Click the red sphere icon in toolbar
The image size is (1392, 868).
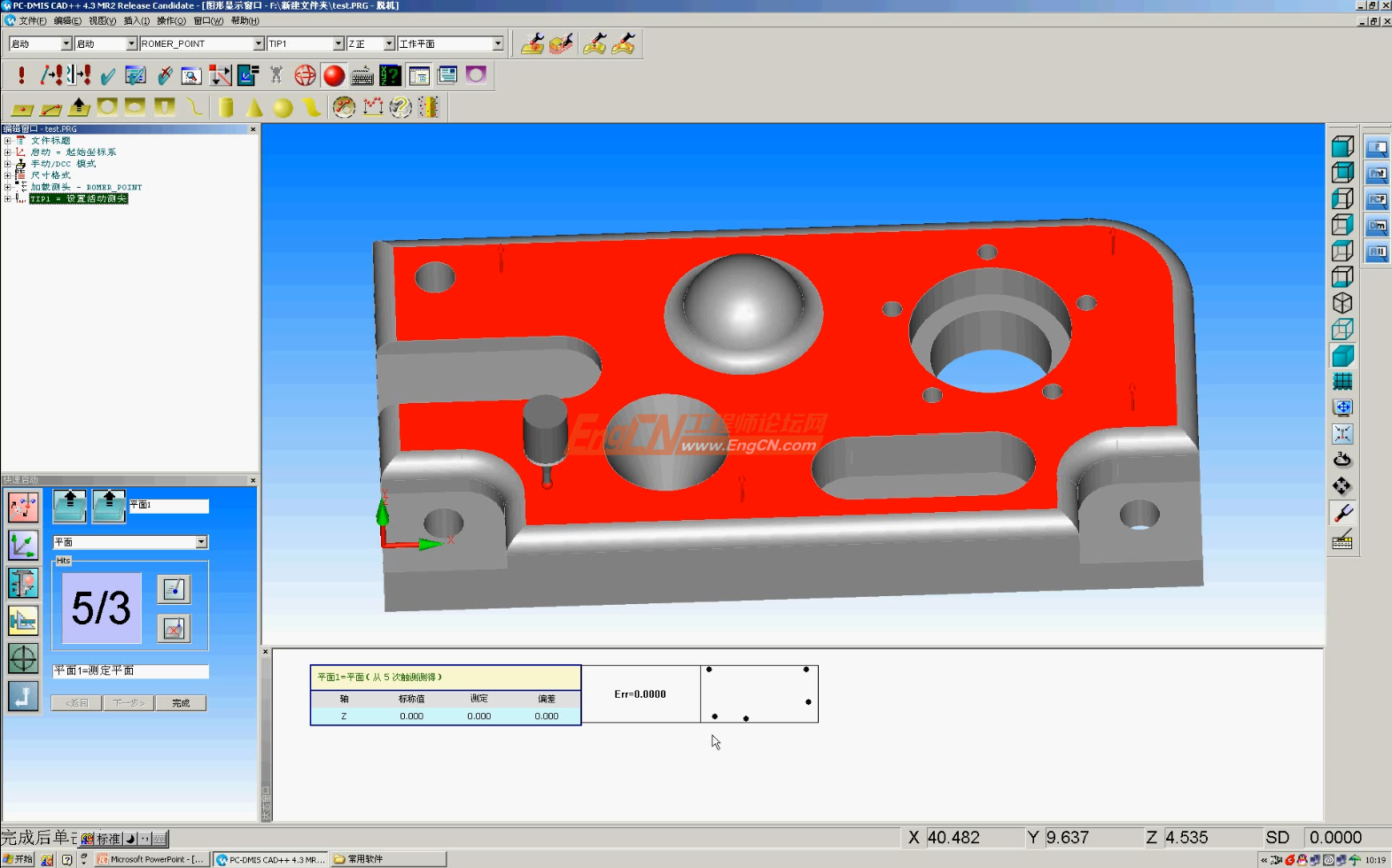point(334,76)
